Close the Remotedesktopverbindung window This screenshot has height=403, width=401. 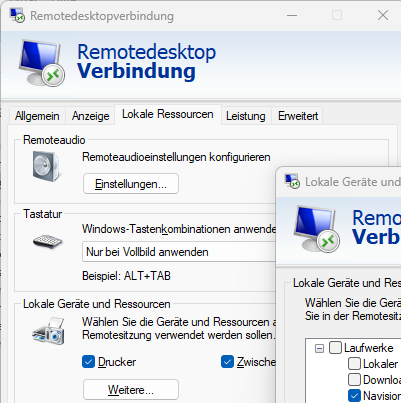coord(383,15)
